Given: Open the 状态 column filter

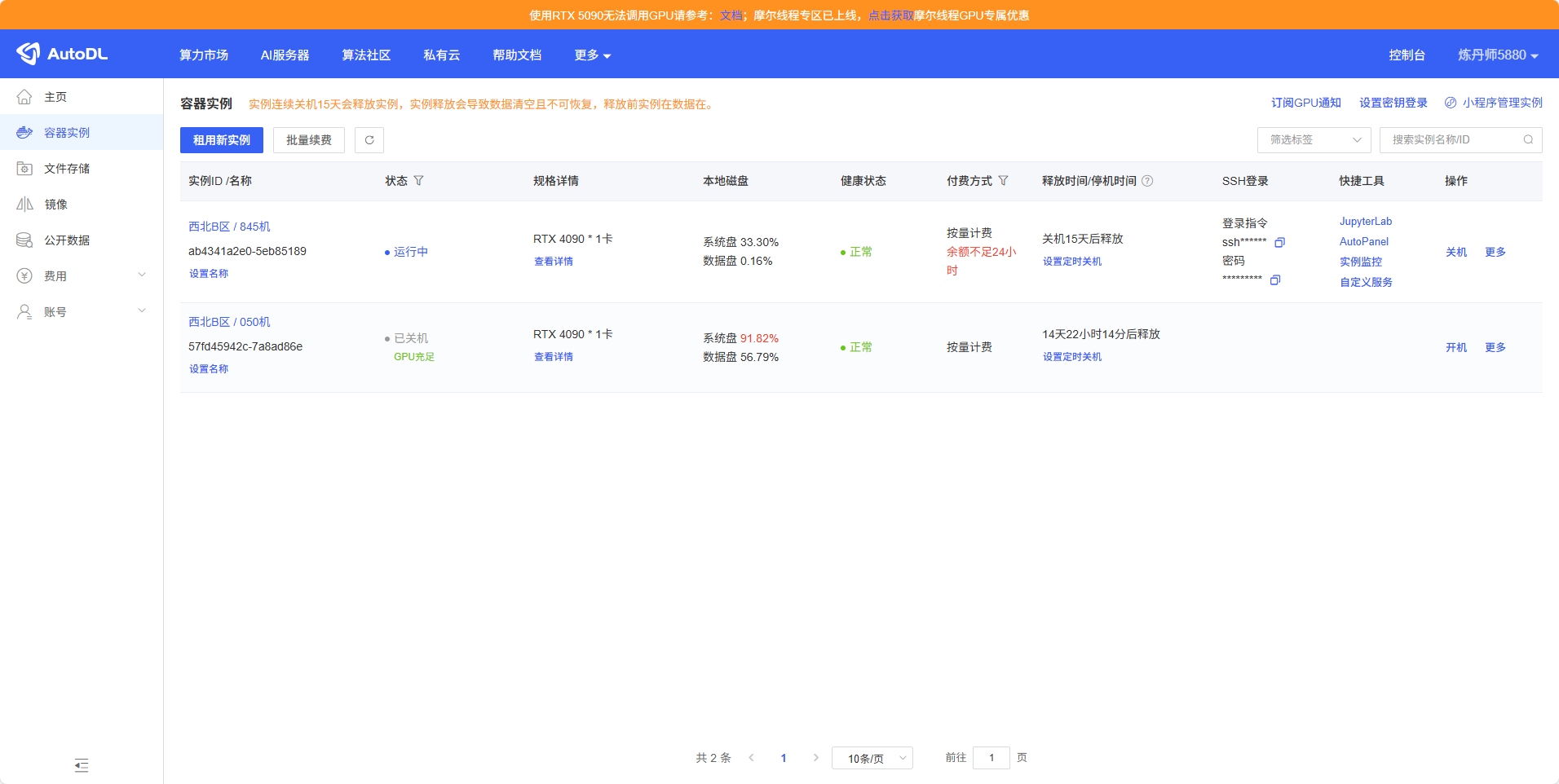Looking at the screenshot, I should (x=419, y=180).
